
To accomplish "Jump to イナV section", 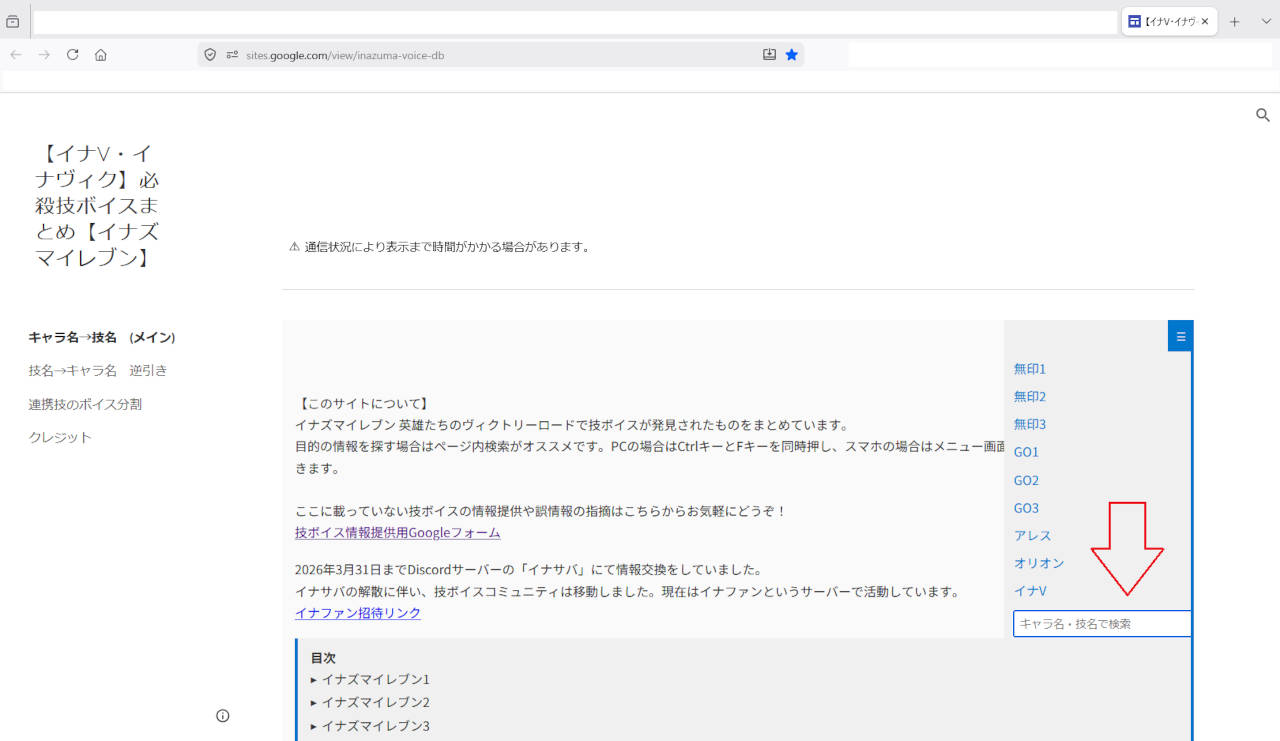I will (1030, 591).
